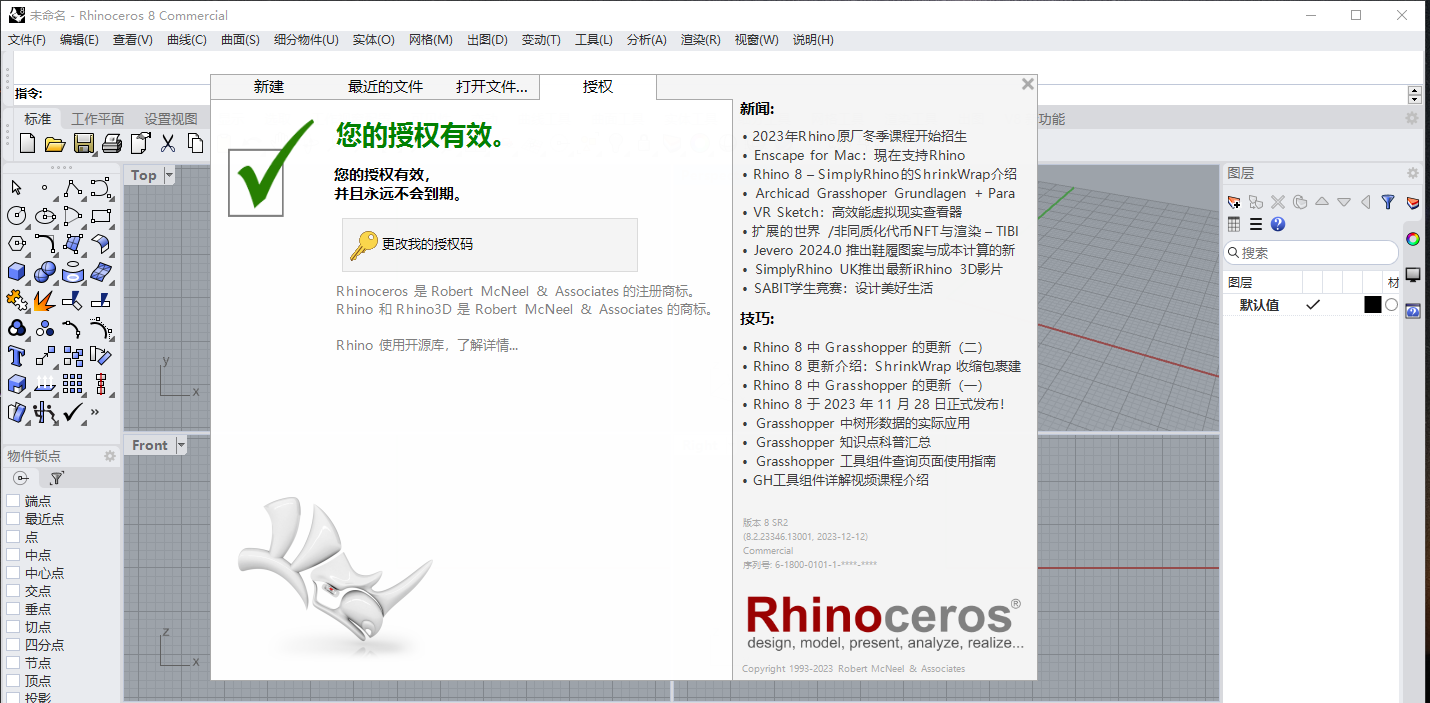
Task: Enable the 中心点 object snap checkbox
Action: [x=13, y=573]
